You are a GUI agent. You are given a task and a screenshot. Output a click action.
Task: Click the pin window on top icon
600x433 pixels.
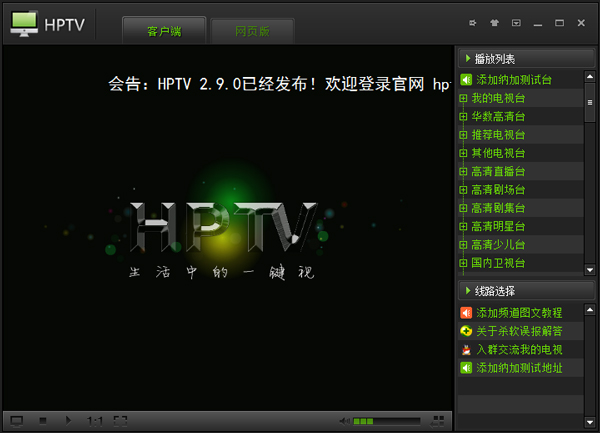[473, 23]
